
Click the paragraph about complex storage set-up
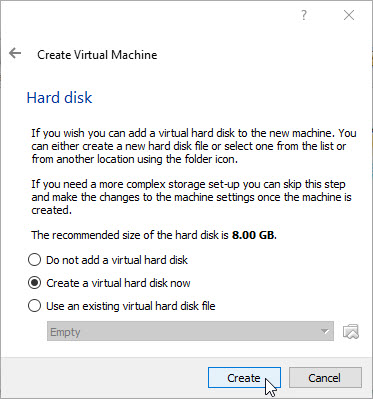(x=191, y=197)
